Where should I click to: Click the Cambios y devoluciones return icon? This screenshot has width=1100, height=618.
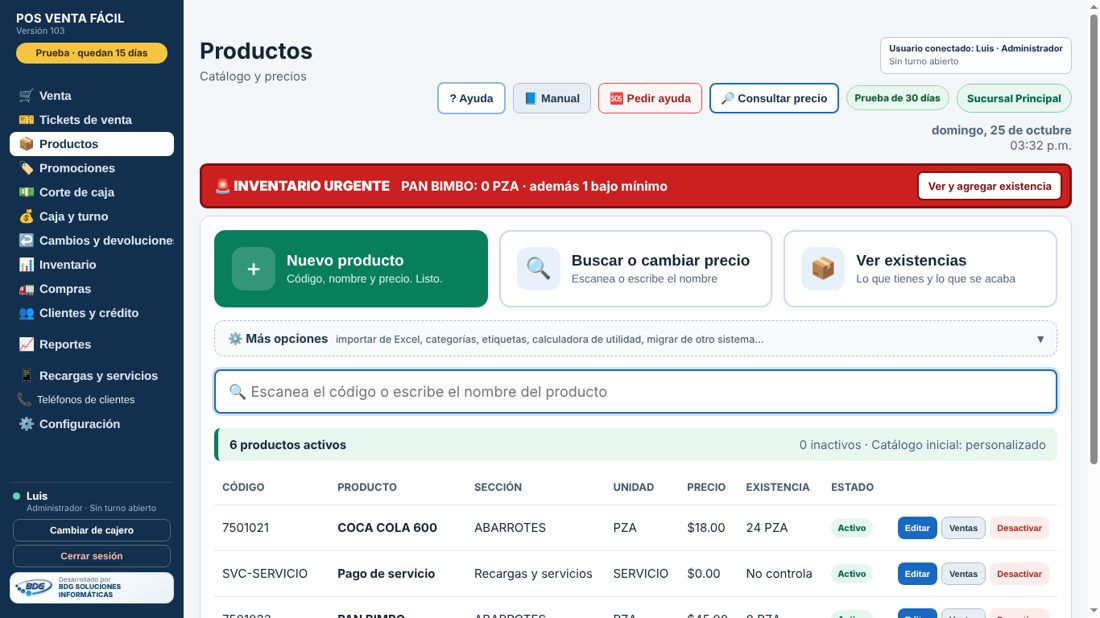point(26,241)
